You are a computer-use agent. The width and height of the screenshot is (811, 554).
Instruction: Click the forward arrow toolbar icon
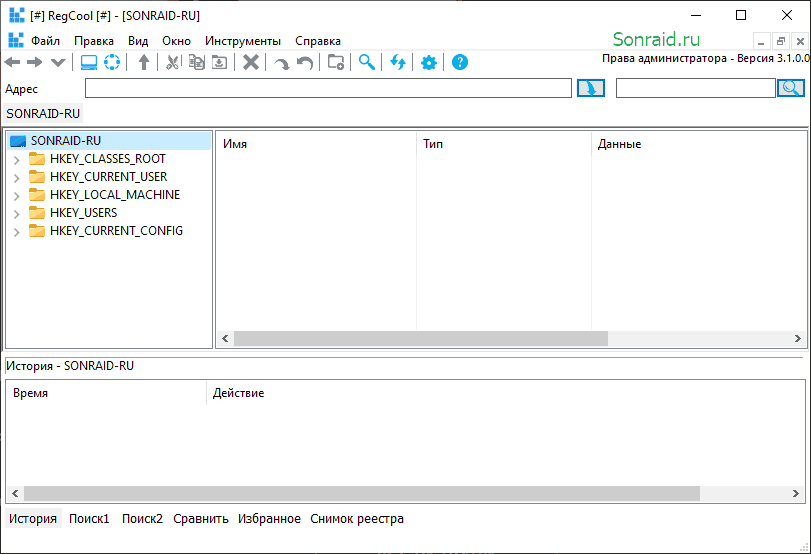pos(35,63)
